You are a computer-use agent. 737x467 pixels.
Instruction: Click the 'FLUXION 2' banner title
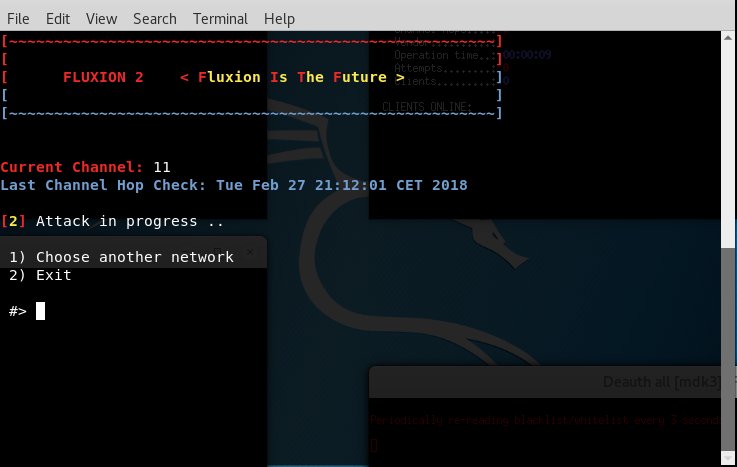point(103,77)
